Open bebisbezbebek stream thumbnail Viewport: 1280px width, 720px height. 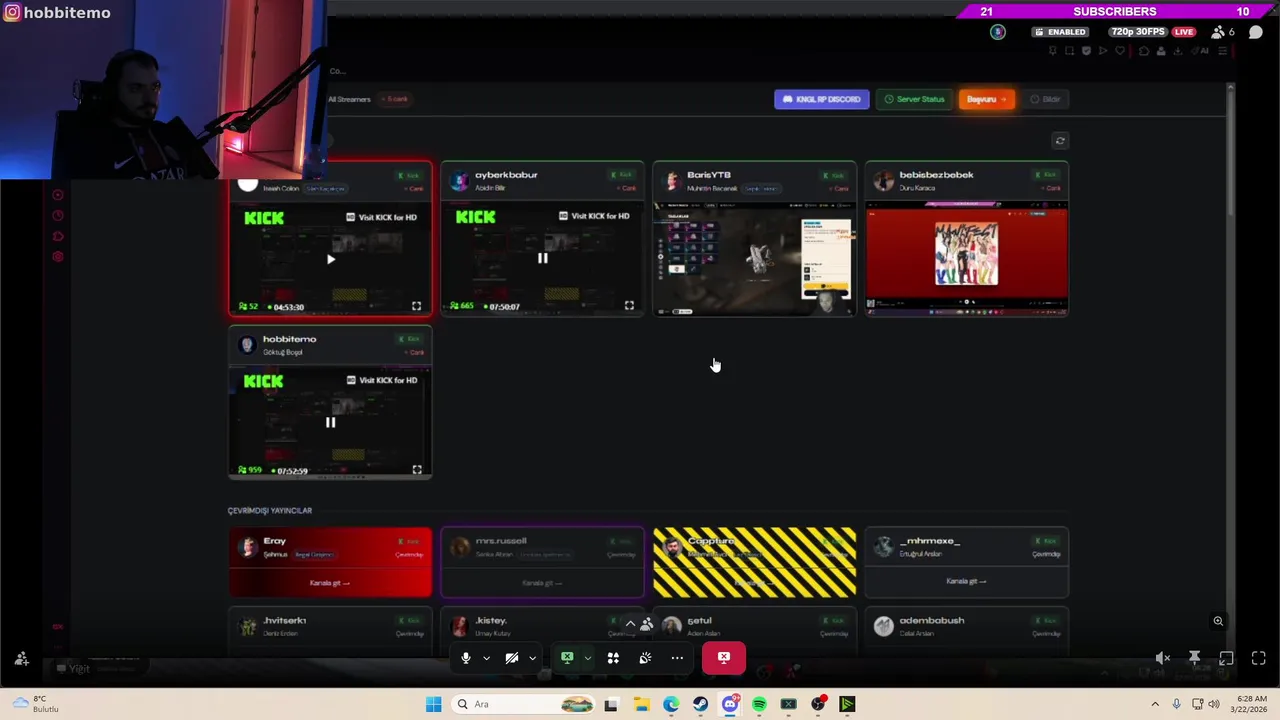point(967,258)
